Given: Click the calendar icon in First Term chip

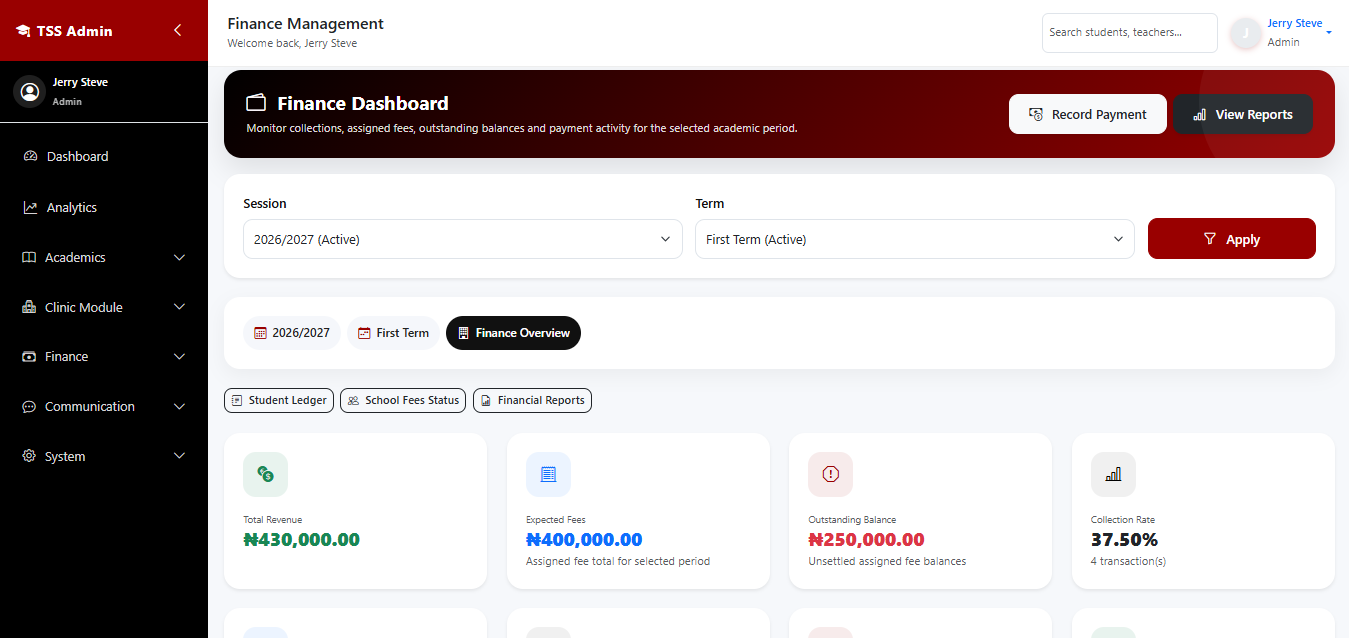Looking at the screenshot, I should [364, 333].
